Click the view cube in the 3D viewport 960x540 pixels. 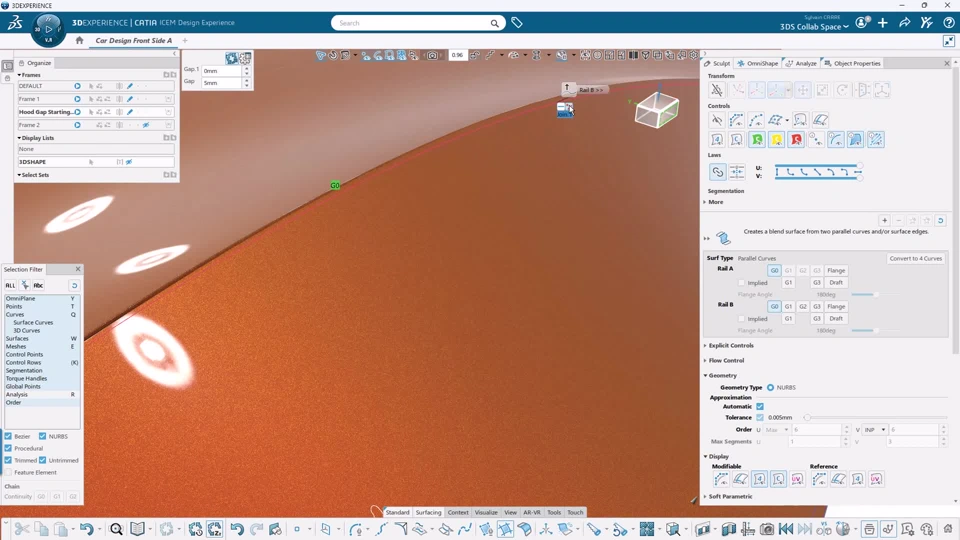[x=656, y=110]
